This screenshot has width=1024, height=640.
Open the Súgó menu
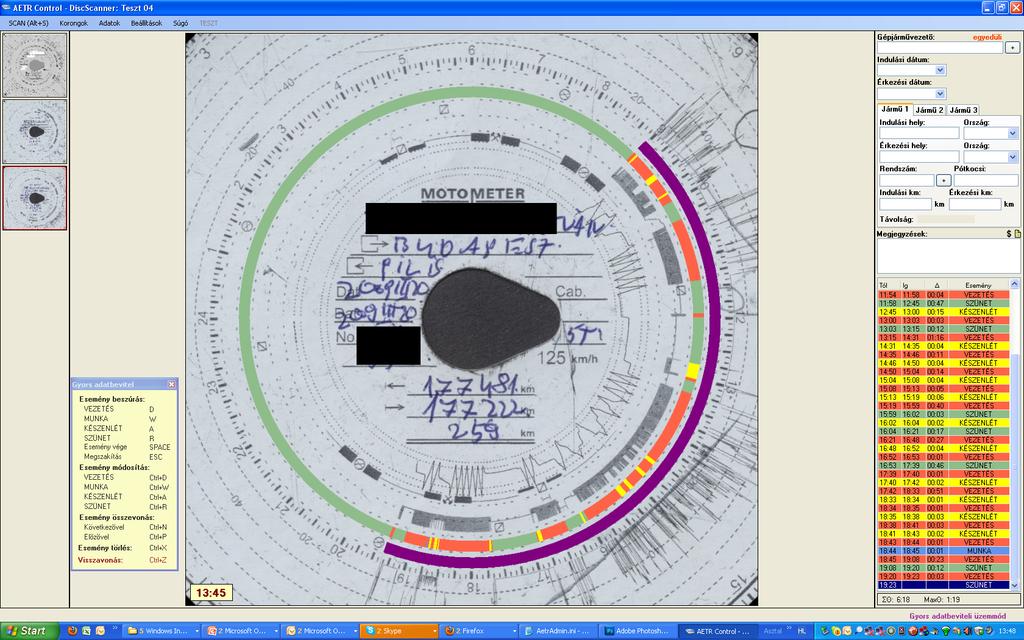pyautogui.click(x=180, y=23)
